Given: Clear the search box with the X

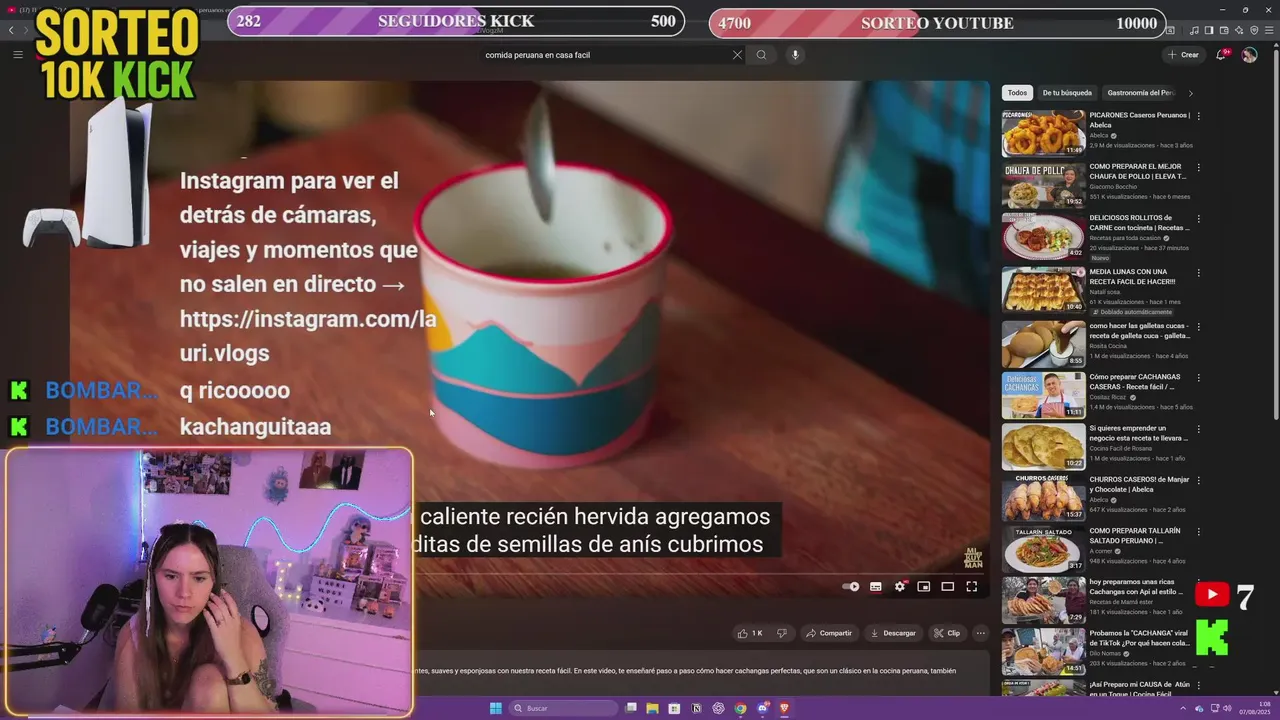Looking at the screenshot, I should pos(737,55).
